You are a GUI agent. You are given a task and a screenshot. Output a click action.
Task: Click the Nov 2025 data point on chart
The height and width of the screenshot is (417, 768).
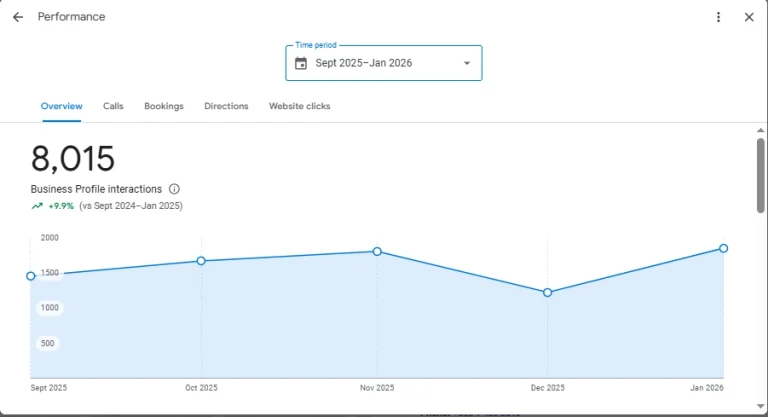[x=377, y=251]
